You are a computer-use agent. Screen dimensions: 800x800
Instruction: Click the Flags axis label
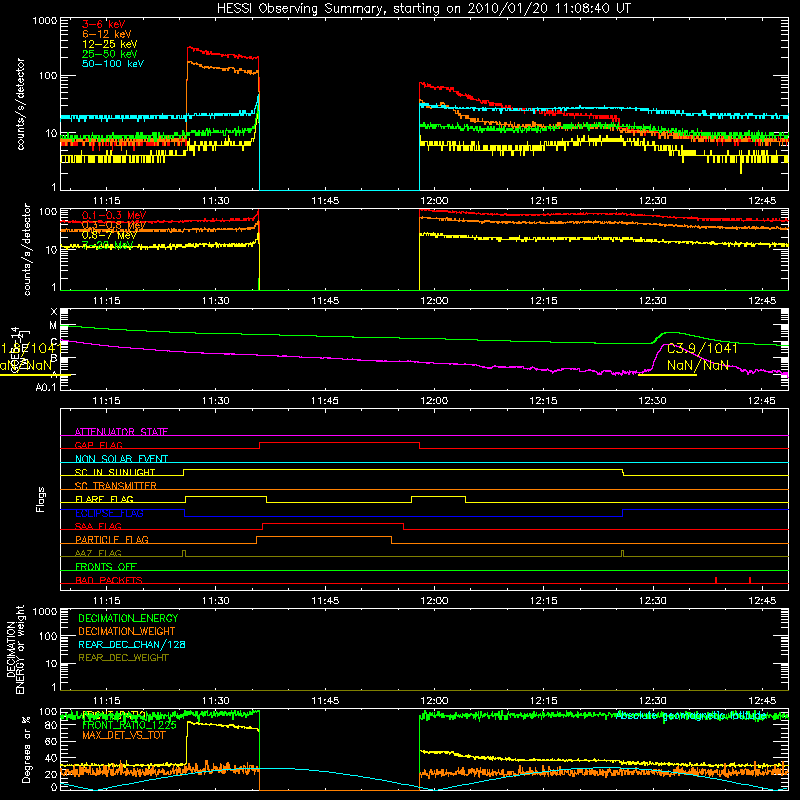point(41,499)
